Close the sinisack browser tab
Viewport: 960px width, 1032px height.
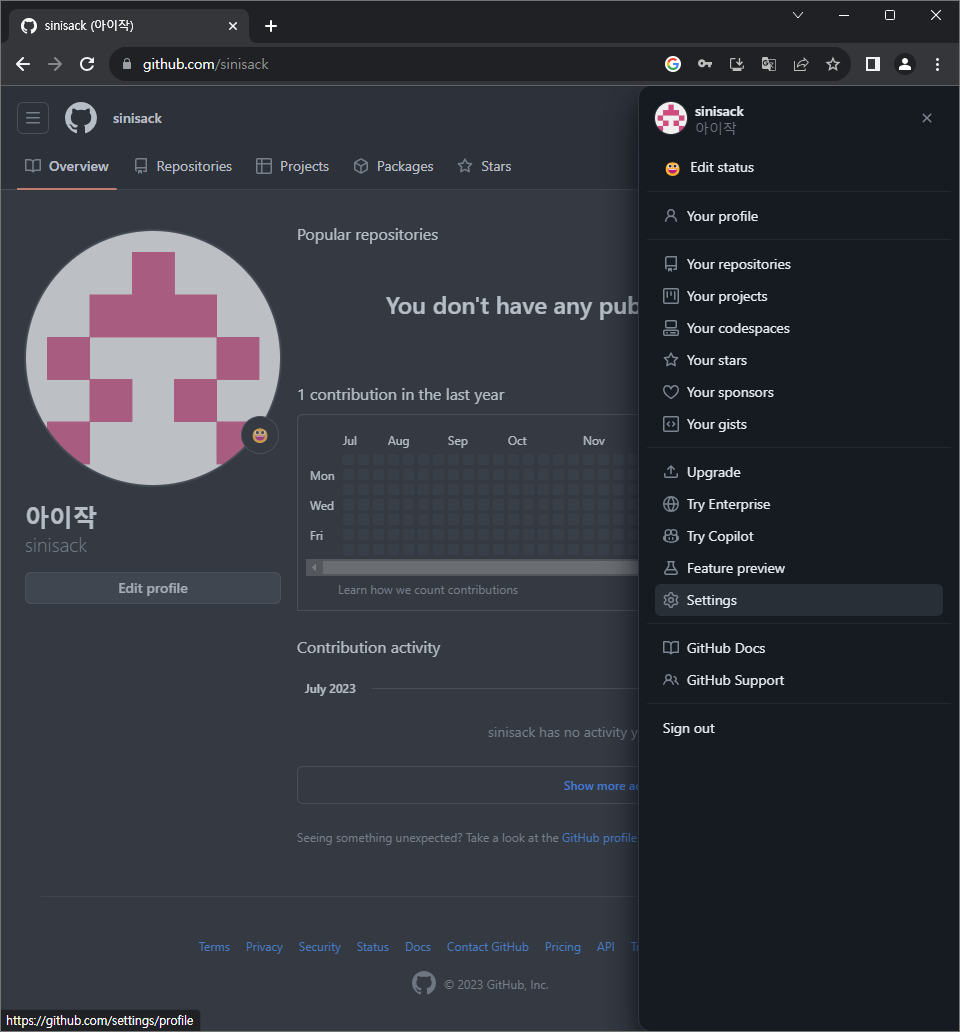coord(233,26)
